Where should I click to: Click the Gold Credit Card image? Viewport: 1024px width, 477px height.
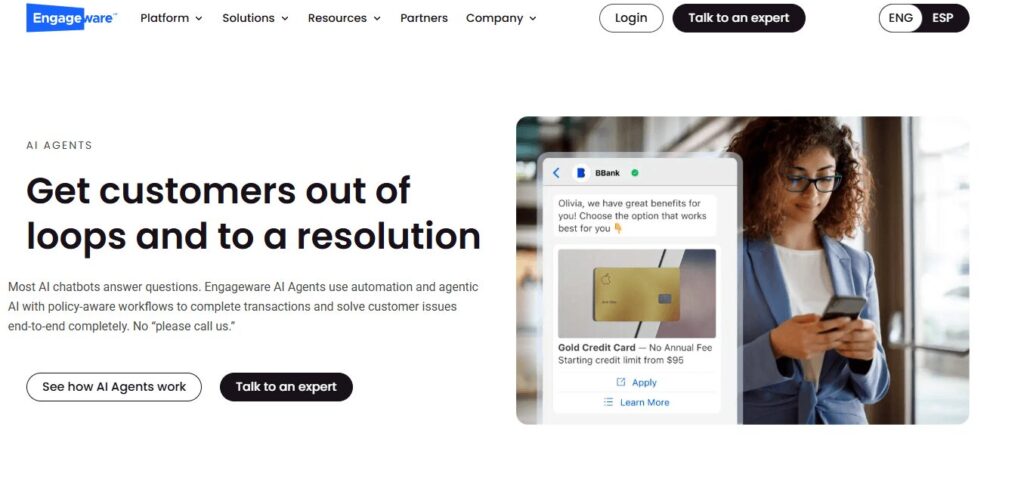637,293
